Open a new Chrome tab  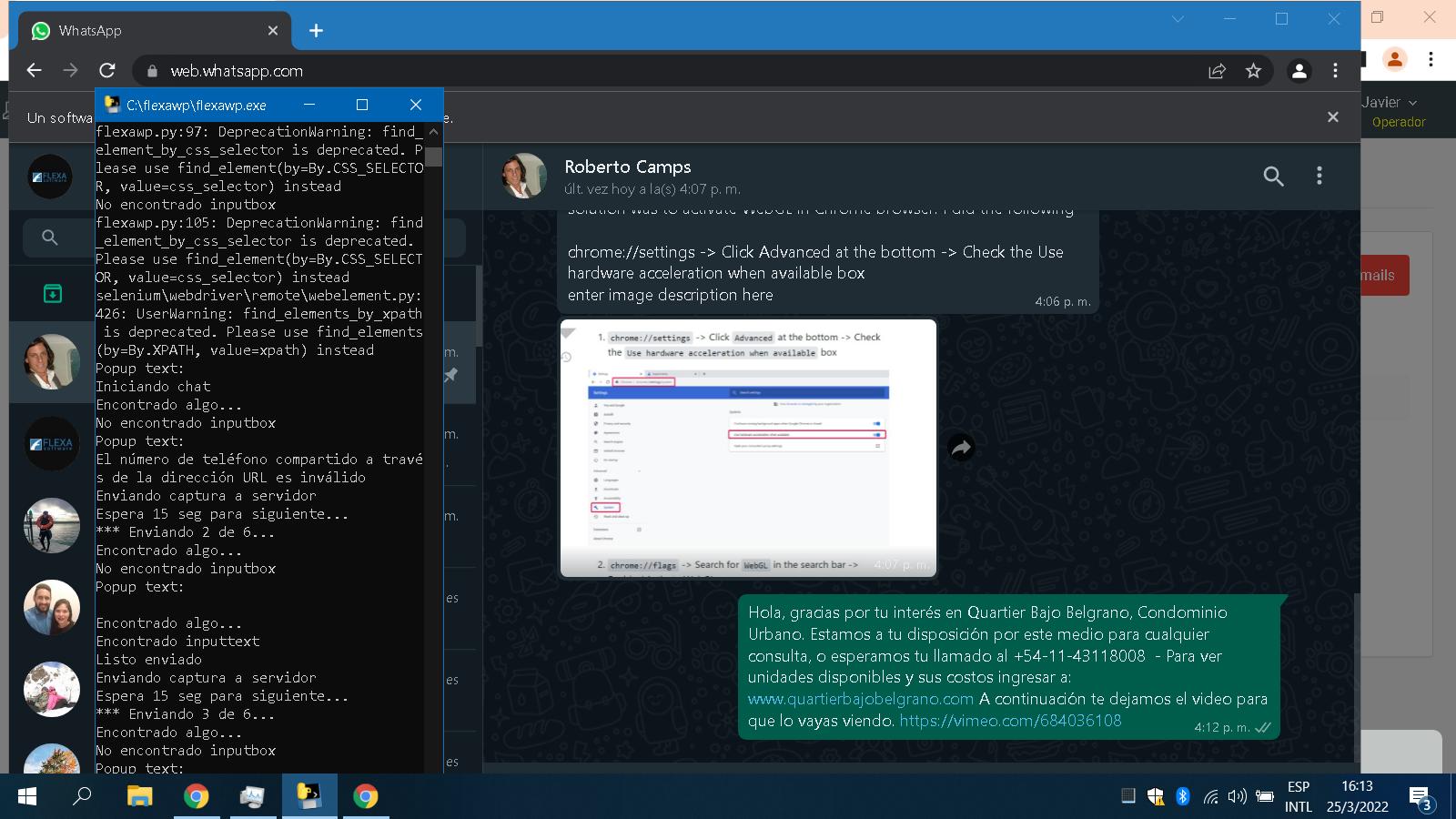pos(316,31)
